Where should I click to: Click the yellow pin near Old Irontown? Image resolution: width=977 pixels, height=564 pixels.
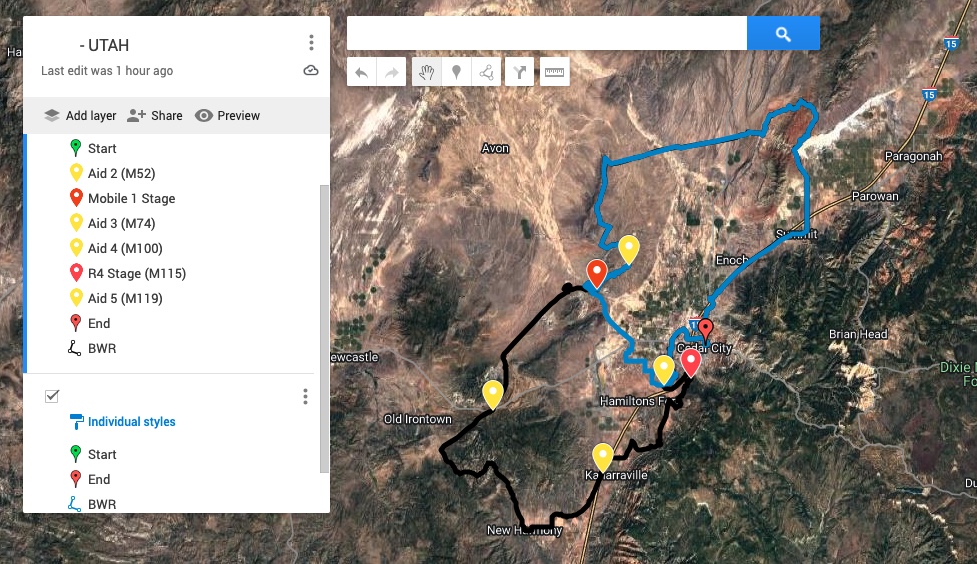(x=493, y=394)
